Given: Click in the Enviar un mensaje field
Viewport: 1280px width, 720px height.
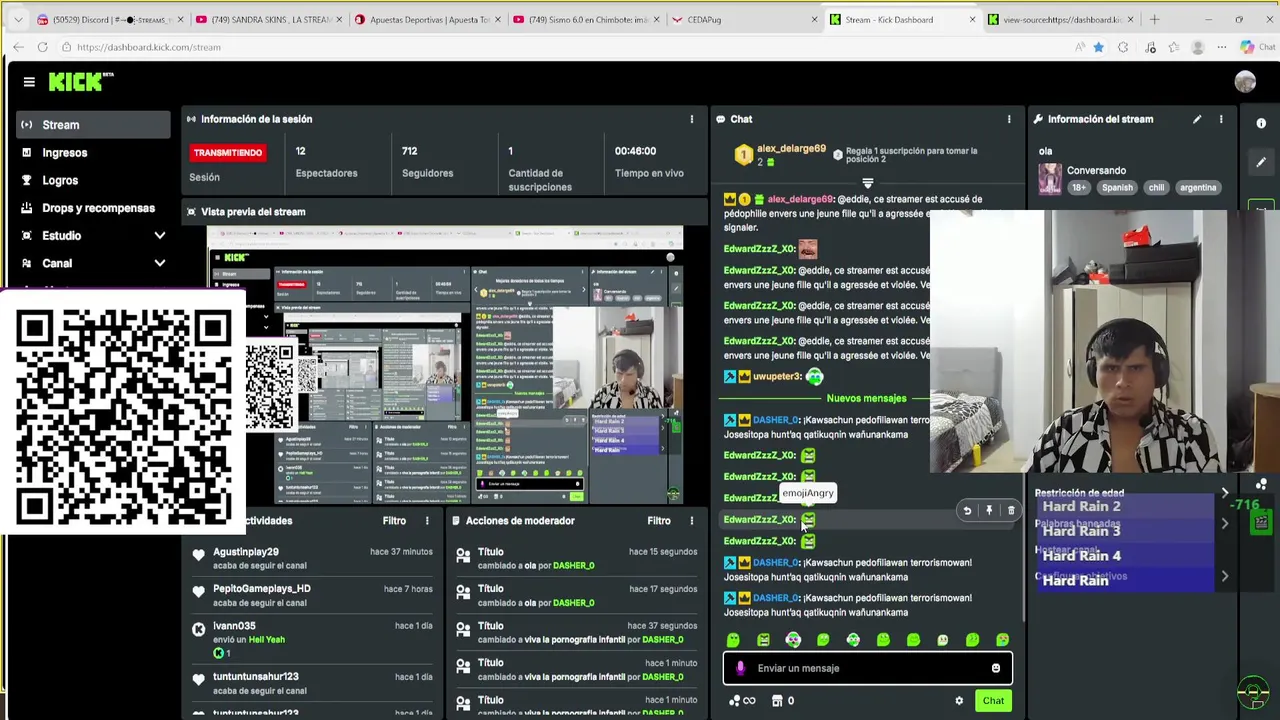Looking at the screenshot, I should [x=868, y=668].
